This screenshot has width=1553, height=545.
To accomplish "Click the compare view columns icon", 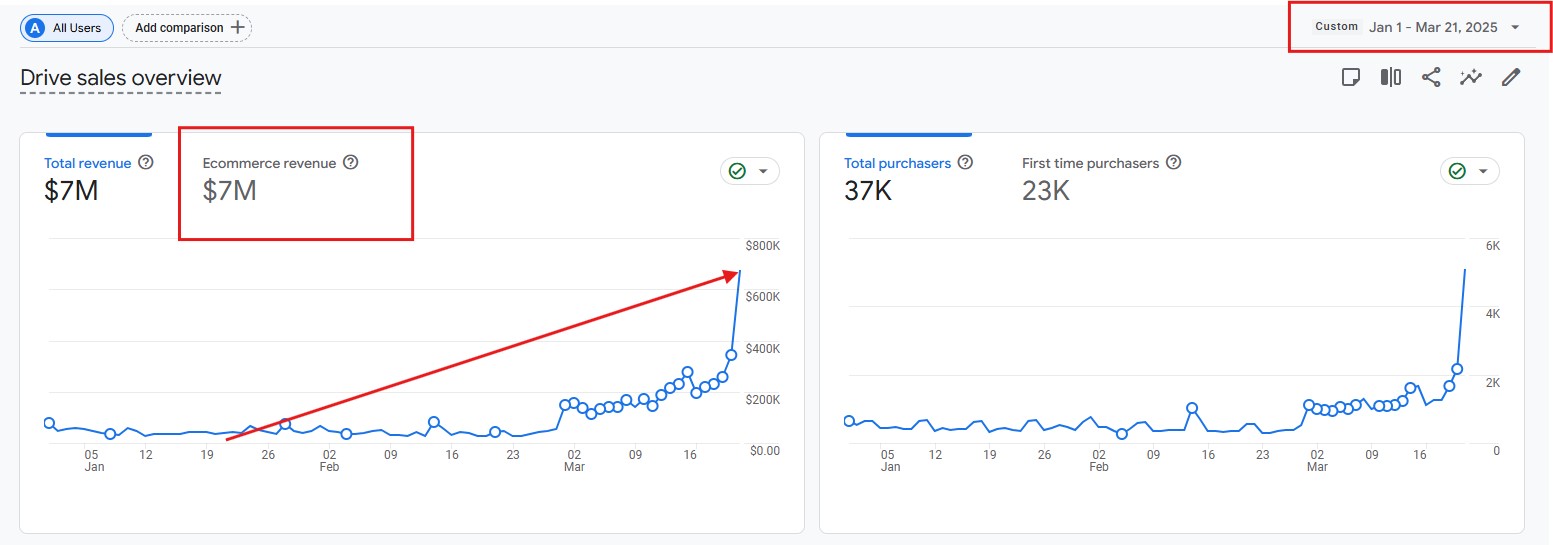I will (1391, 77).
